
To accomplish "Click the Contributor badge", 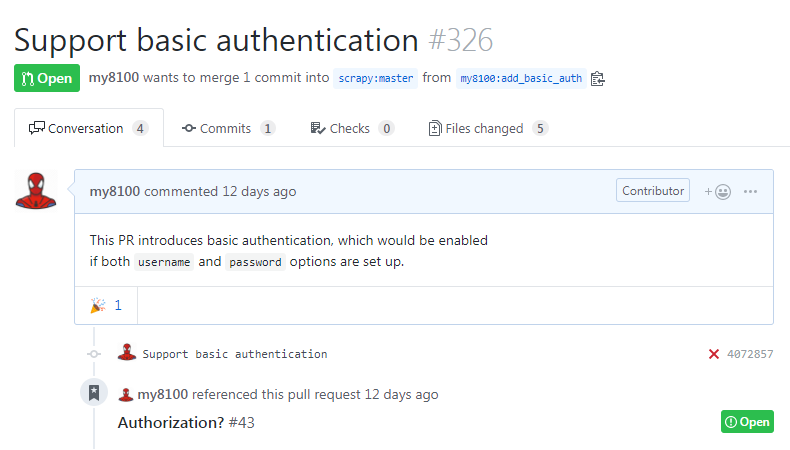I will click(x=653, y=191).
